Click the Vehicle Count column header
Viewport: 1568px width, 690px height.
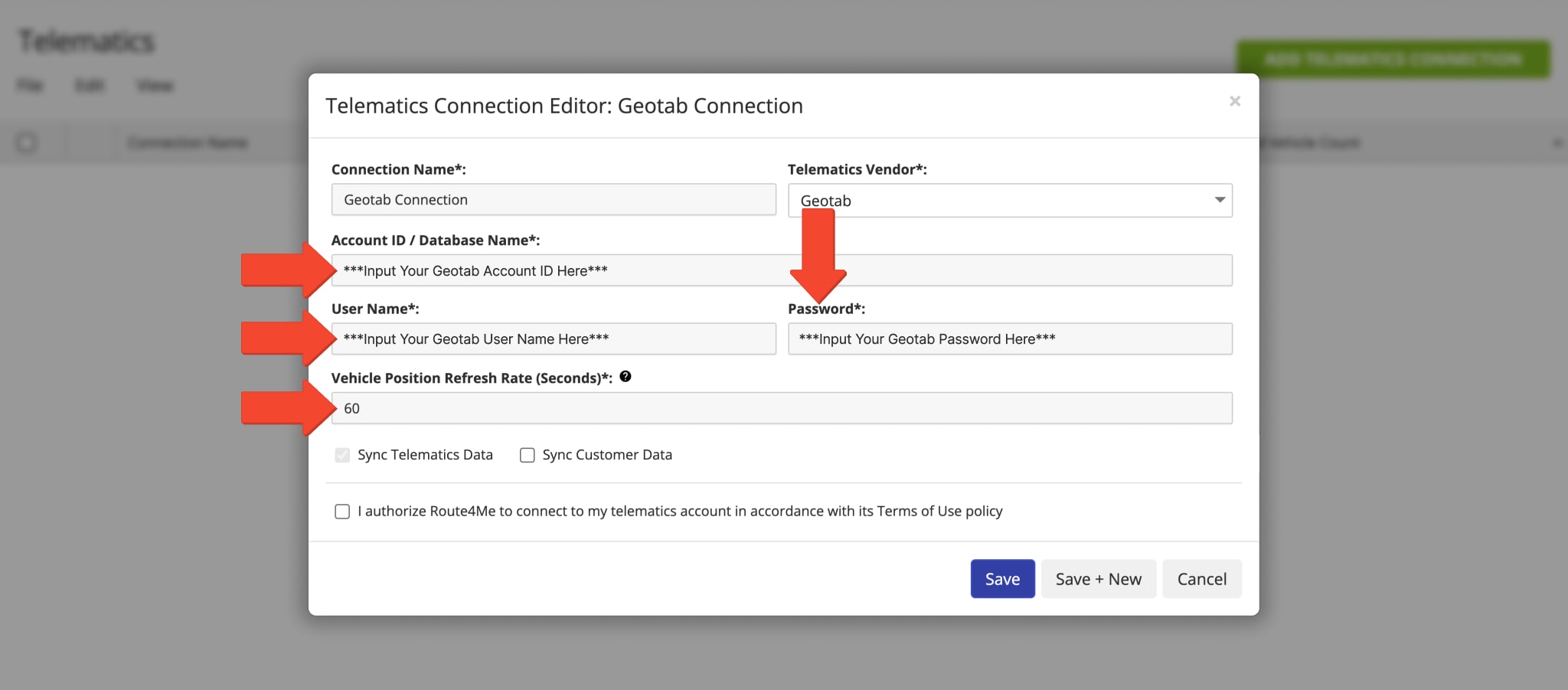1309,142
